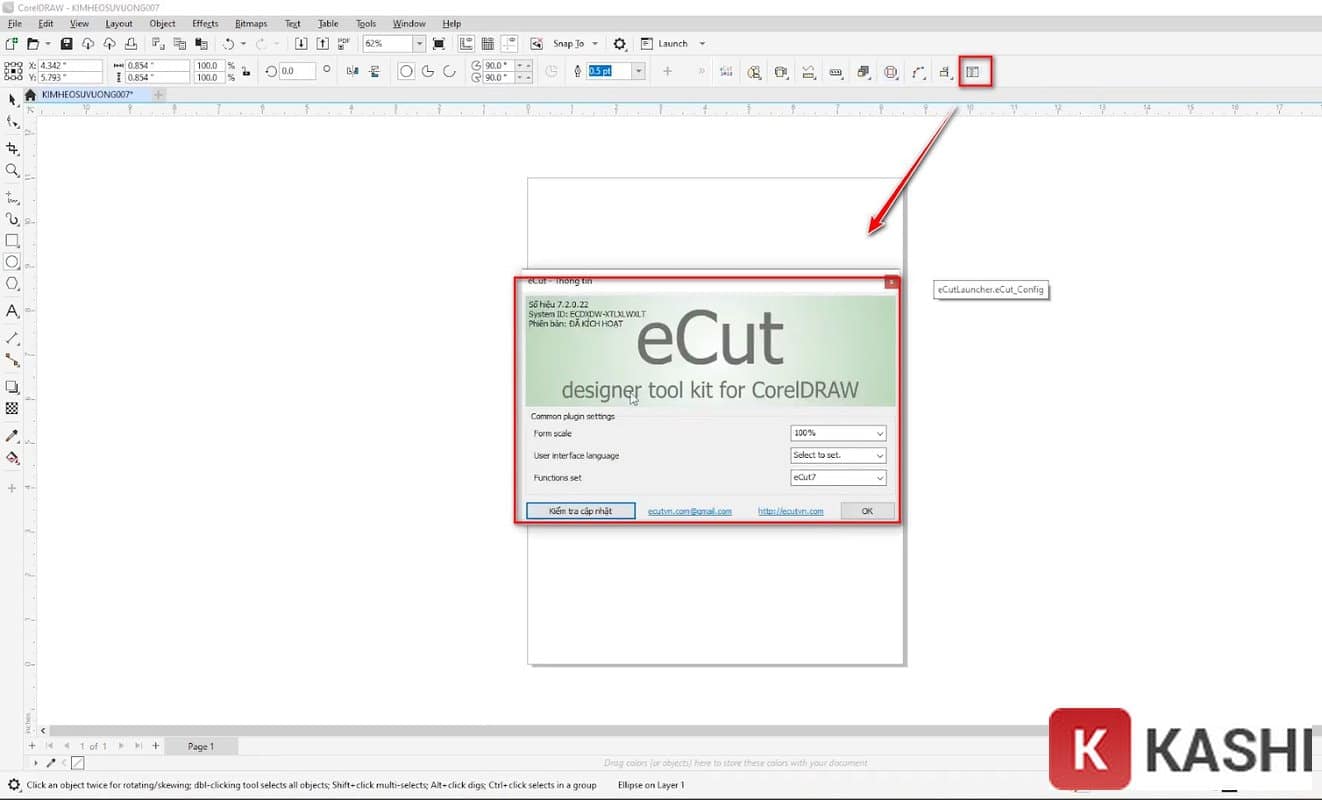Open the Functions set dropdown

pos(838,478)
